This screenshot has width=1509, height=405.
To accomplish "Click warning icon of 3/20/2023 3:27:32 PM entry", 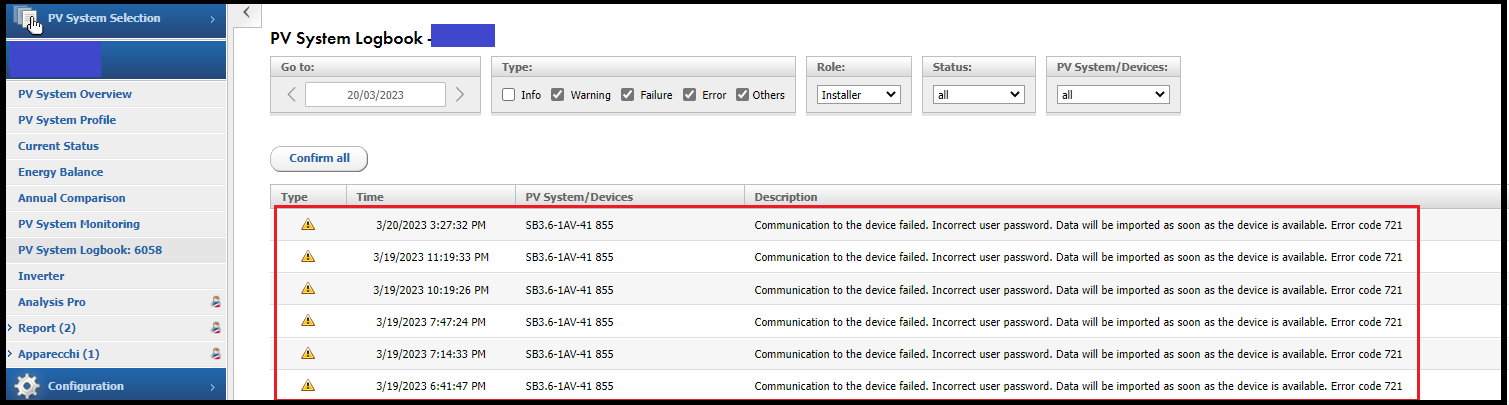I will pyautogui.click(x=308, y=225).
